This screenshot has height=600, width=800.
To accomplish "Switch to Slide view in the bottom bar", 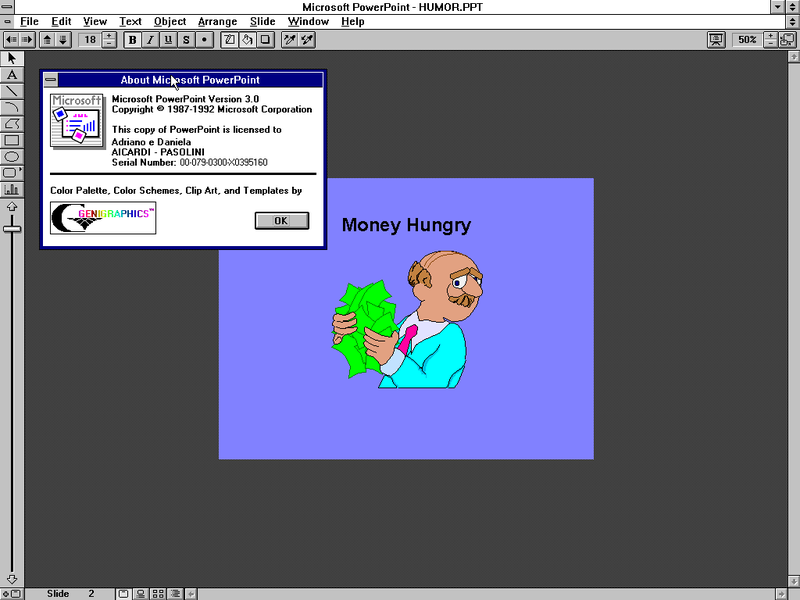I will [x=123, y=594].
